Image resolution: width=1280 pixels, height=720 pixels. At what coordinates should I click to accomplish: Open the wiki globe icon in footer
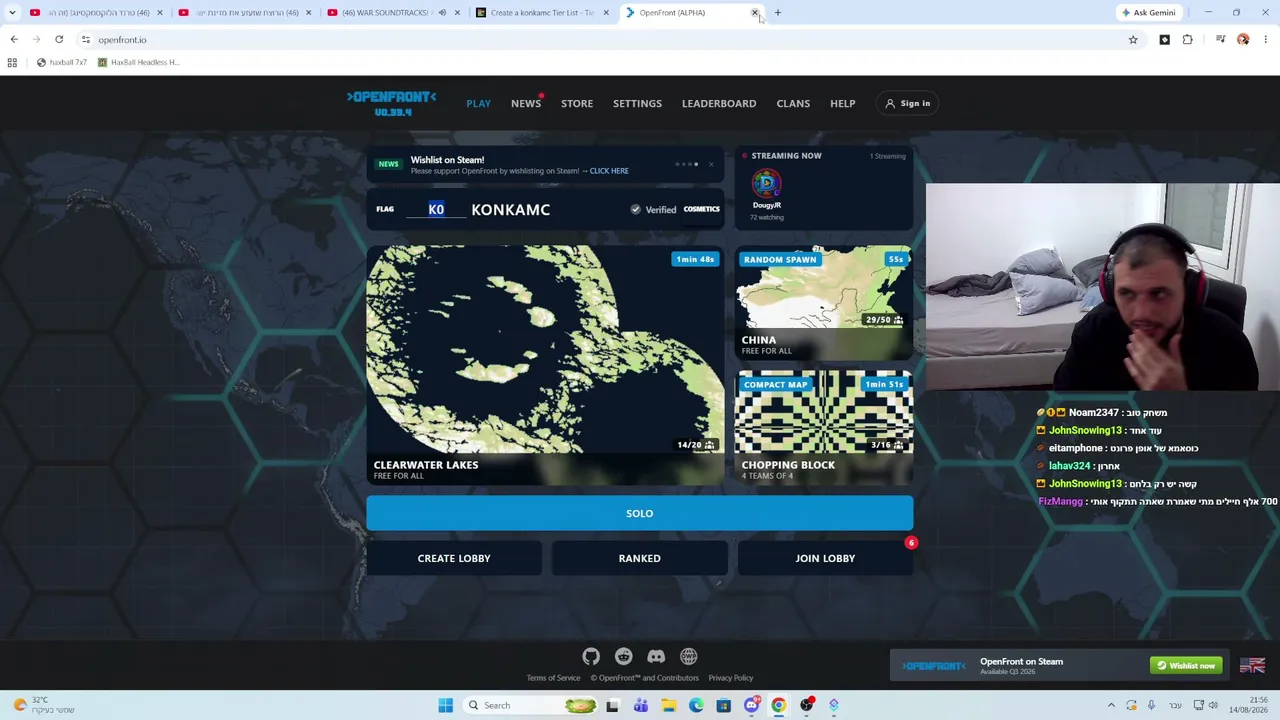688,656
